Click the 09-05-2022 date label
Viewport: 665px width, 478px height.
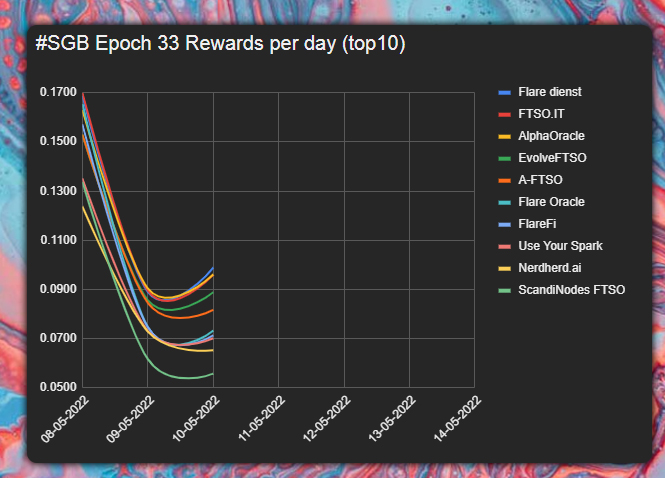[x=130, y=419]
